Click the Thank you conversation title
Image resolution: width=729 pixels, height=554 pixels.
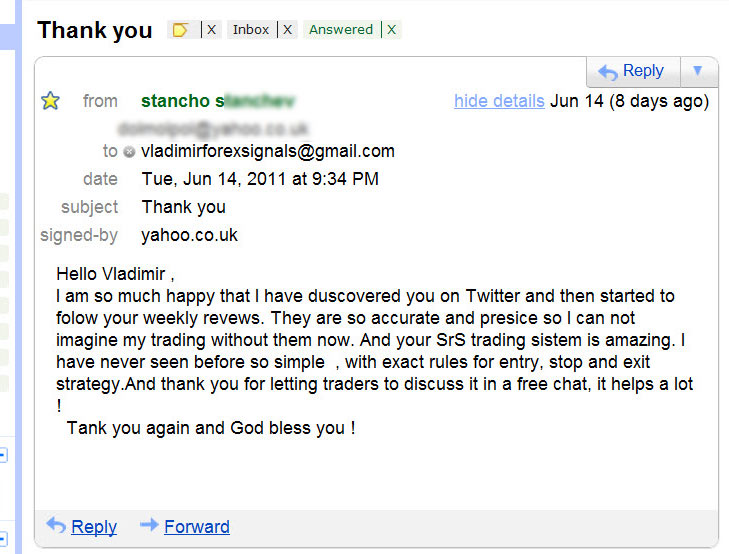(95, 30)
